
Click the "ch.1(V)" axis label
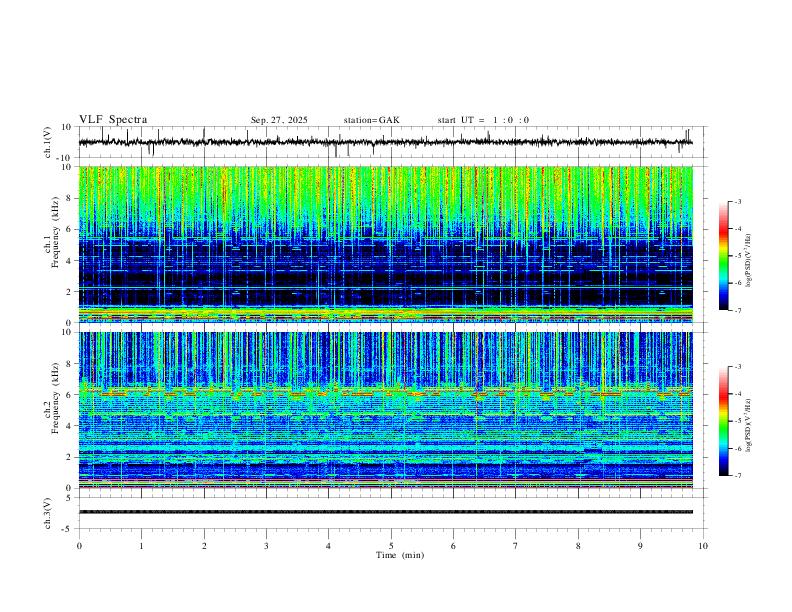[x=48, y=142]
